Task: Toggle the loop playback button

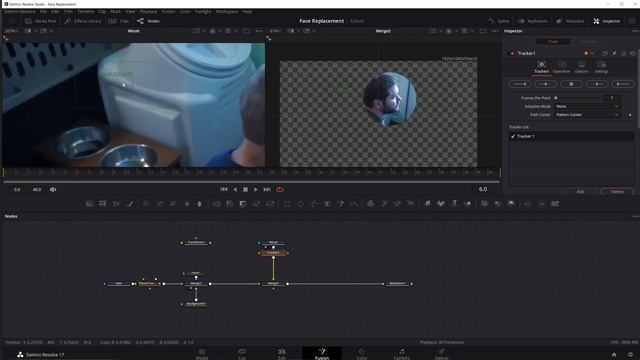Action: click(x=280, y=189)
